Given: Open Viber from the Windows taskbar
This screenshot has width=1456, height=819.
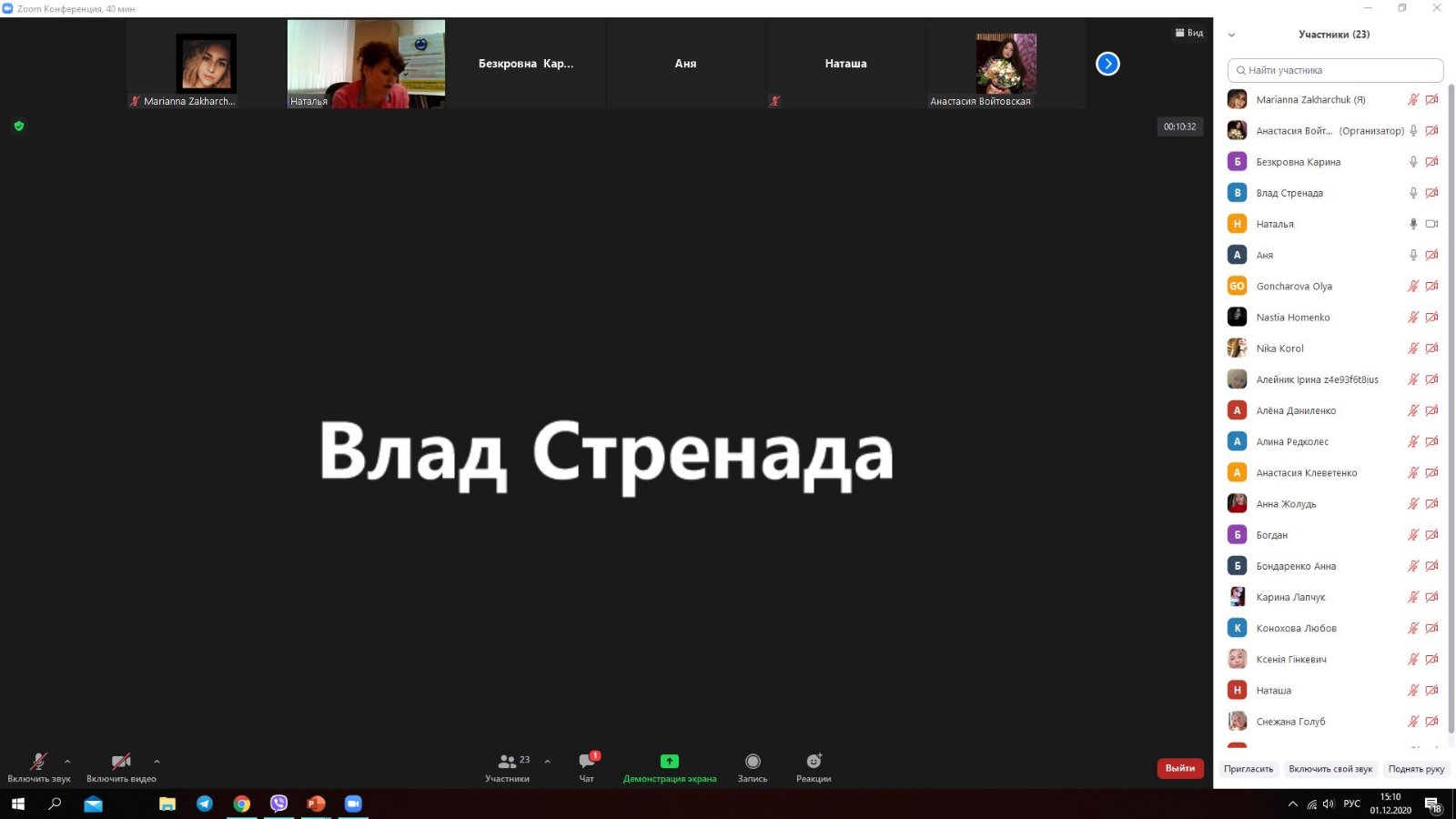Looking at the screenshot, I should pos(278,804).
